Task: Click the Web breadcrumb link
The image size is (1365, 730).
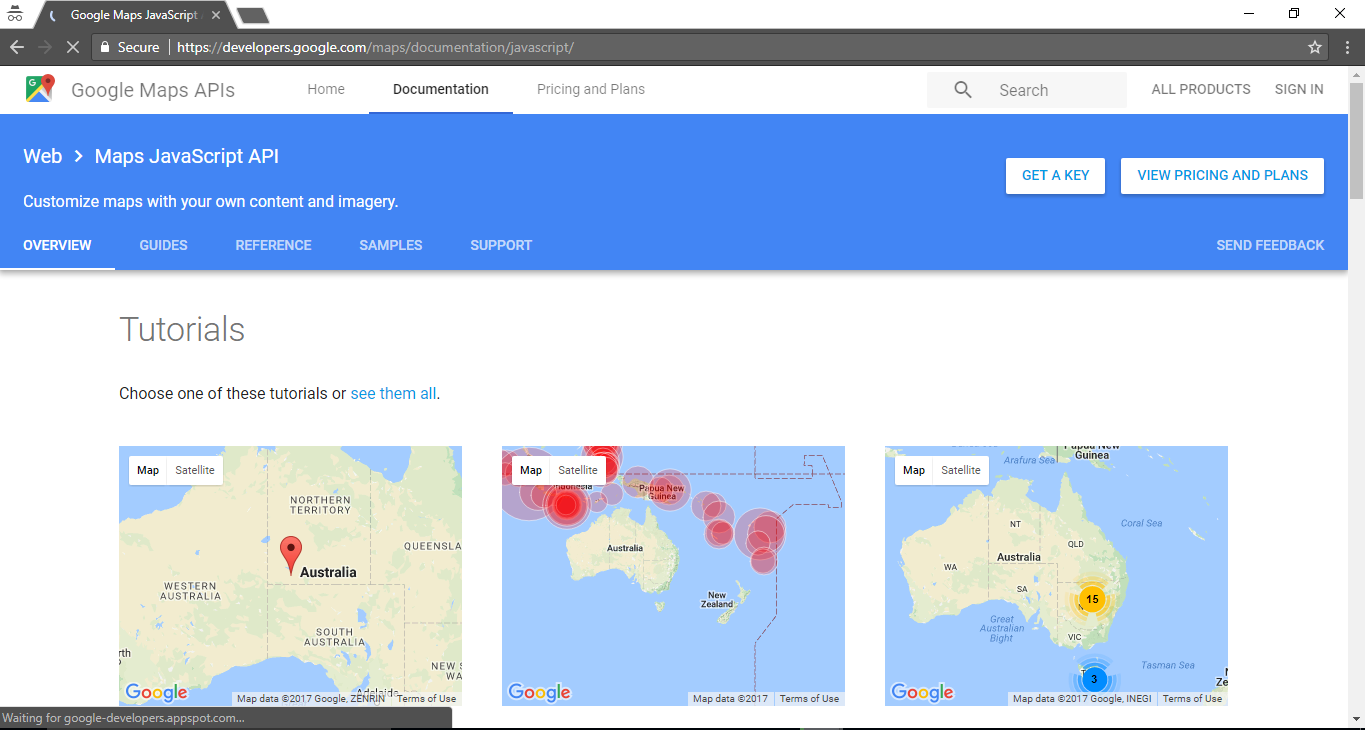Action: (43, 156)
